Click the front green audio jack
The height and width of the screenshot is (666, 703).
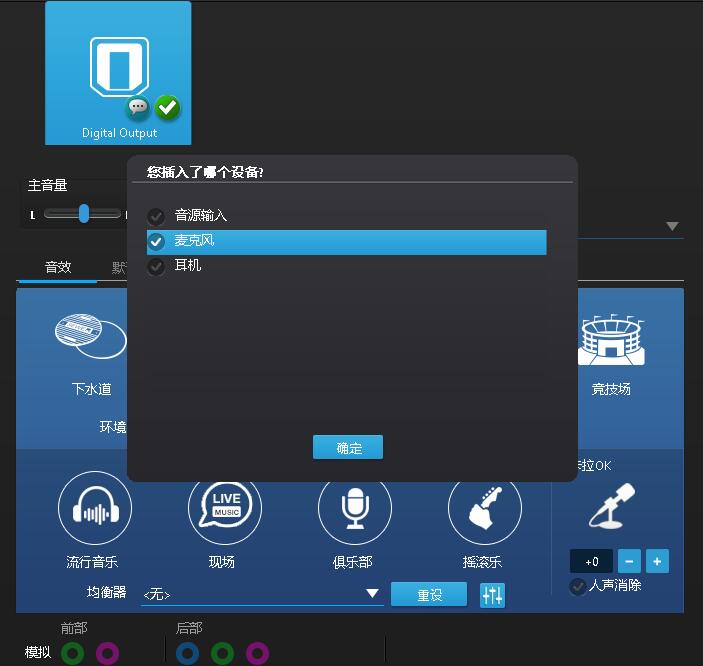[x=73, y=653]
